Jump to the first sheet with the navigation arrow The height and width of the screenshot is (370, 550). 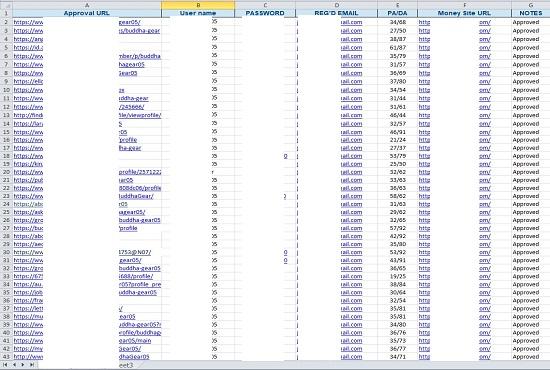pos(6,365)
